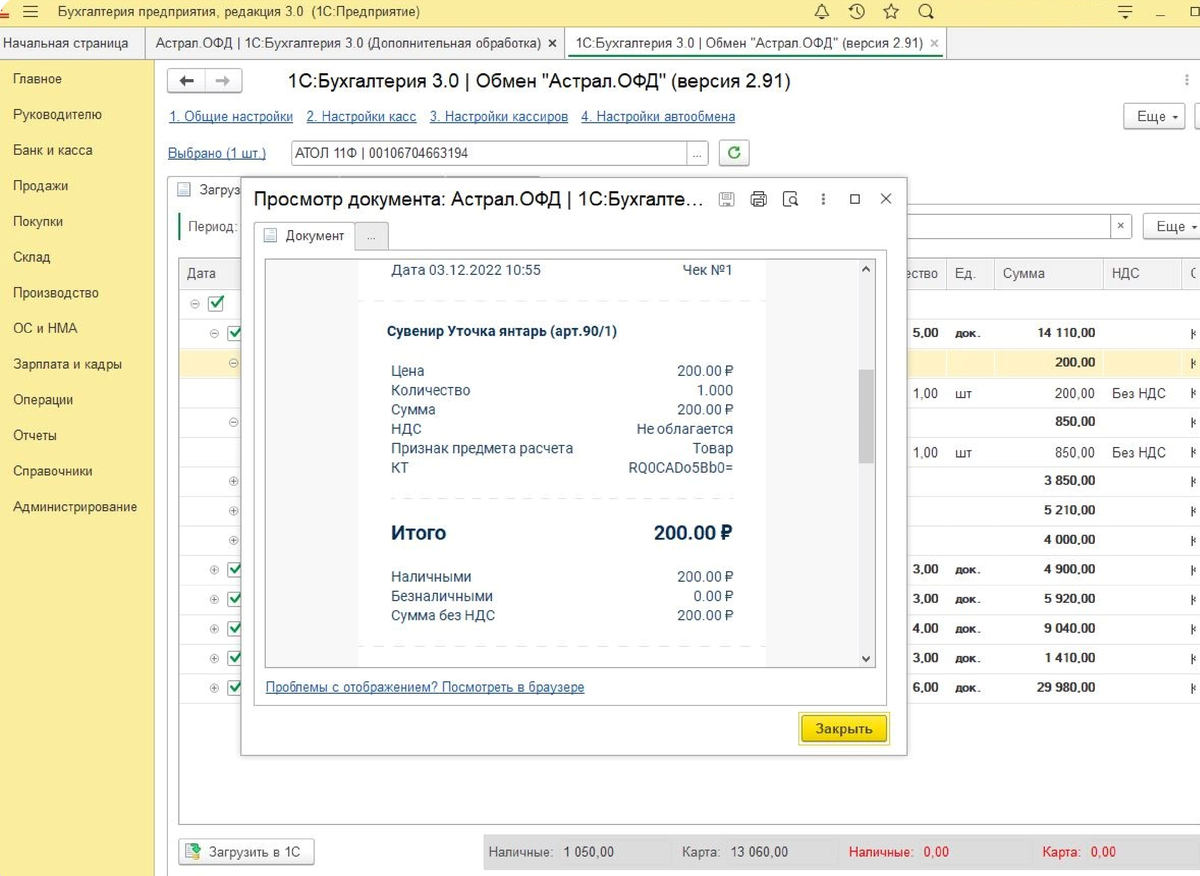1200x876 pixels.
Task: Print the document using printer icon
Action: click(758, 199)
